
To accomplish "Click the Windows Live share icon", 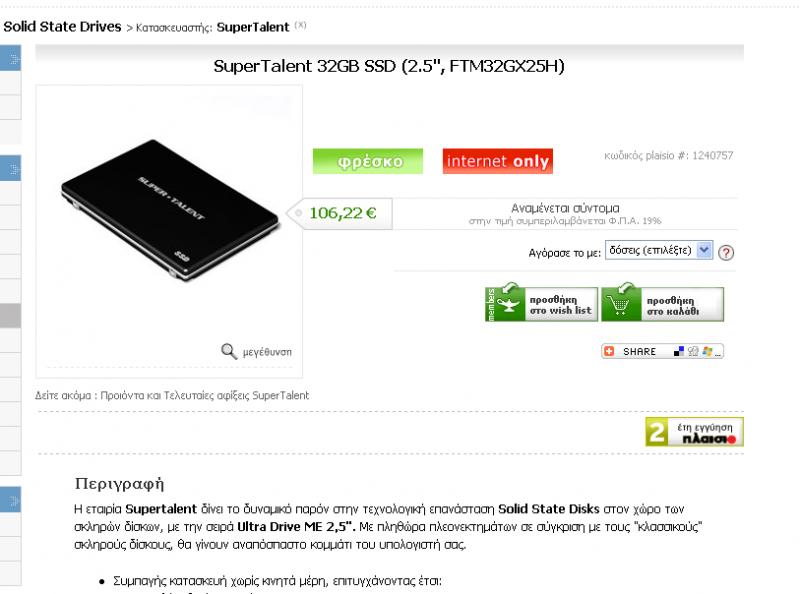I will pos(707,351).
